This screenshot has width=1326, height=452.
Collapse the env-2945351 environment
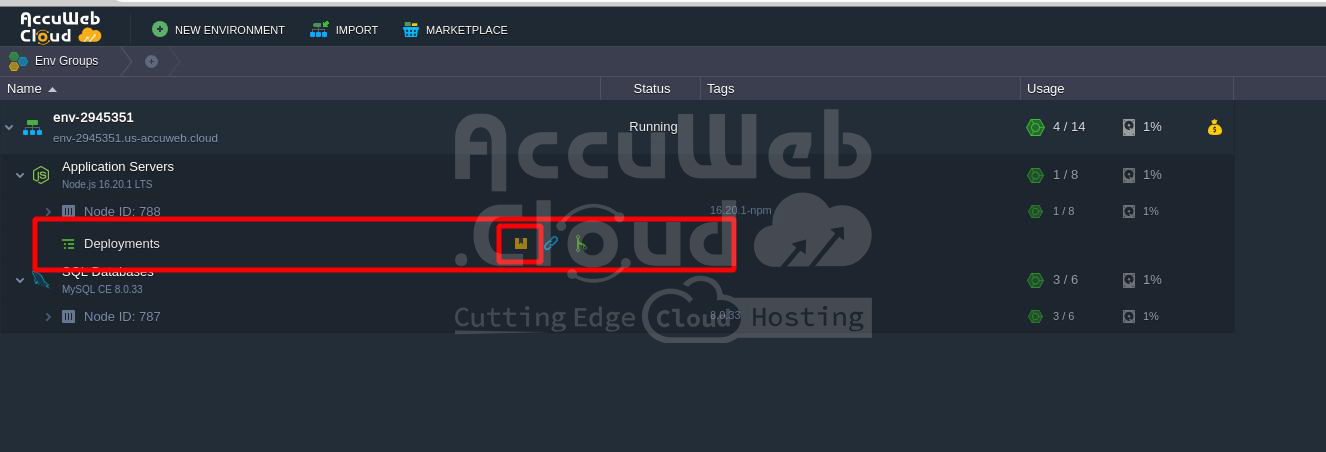pyautogui.click(x=9, y=127)
